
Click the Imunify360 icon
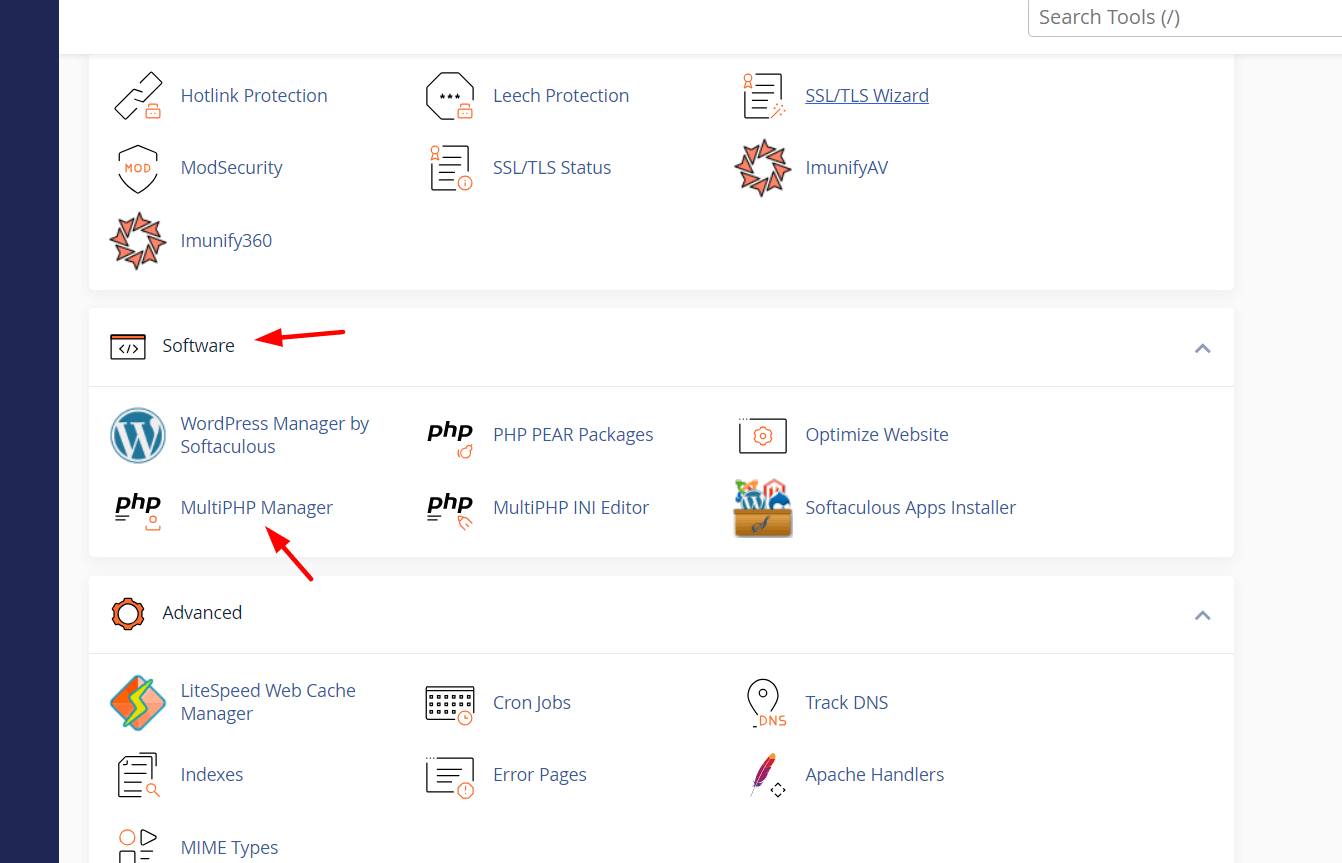(x=138, y=241)
